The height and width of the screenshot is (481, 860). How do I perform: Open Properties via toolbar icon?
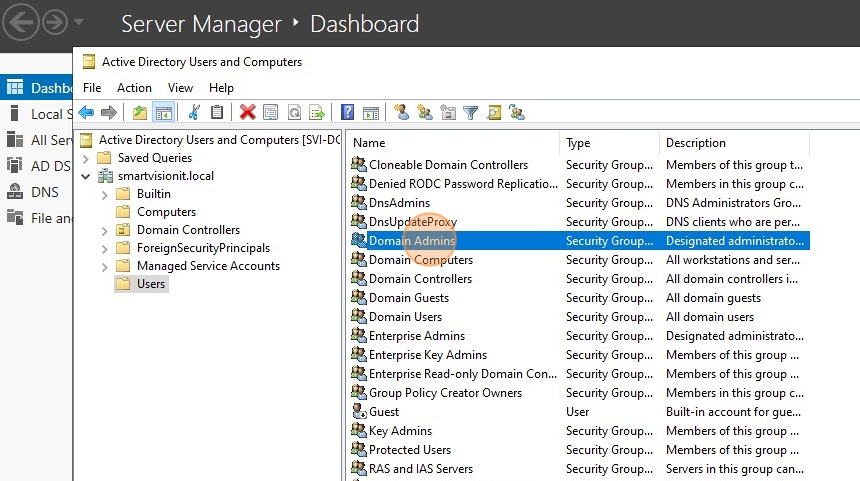coord(270,113)
